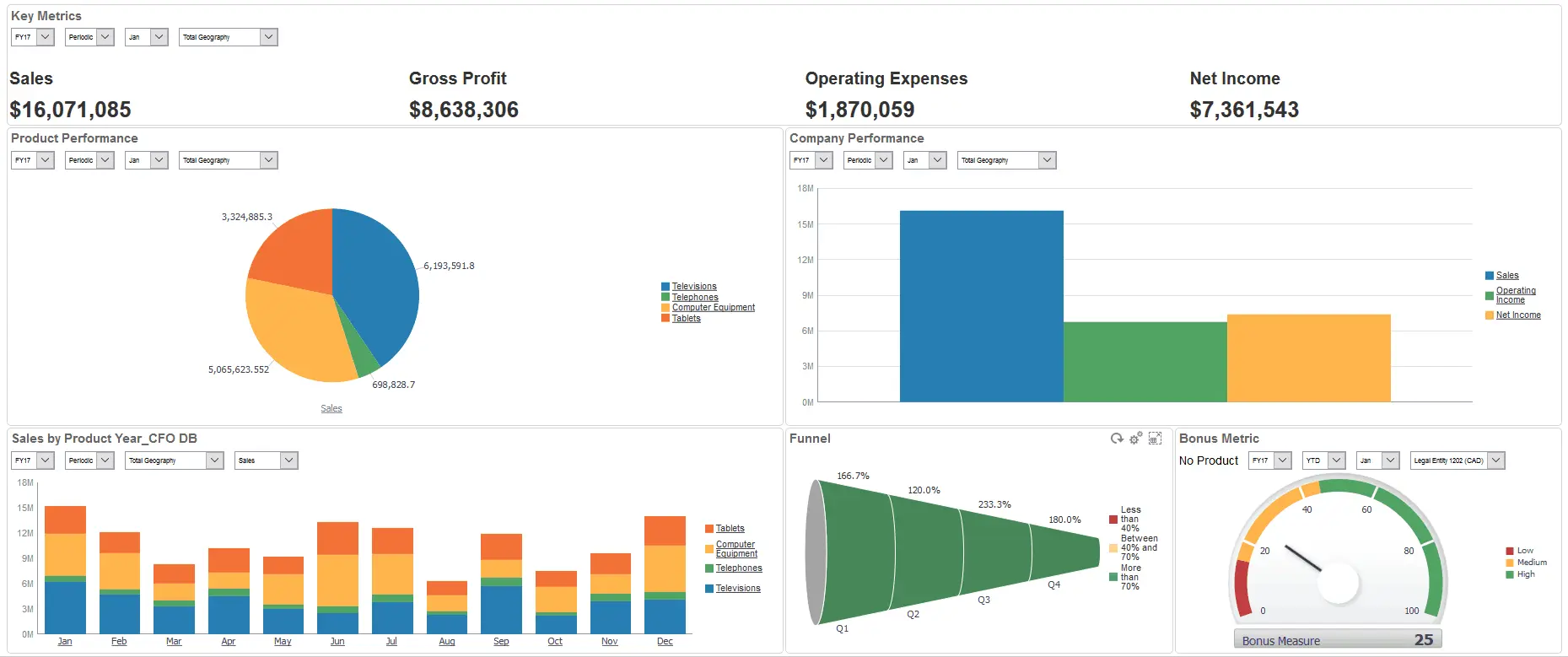
Task: Click Operating Income legend link
Action: click(1516, 295)
